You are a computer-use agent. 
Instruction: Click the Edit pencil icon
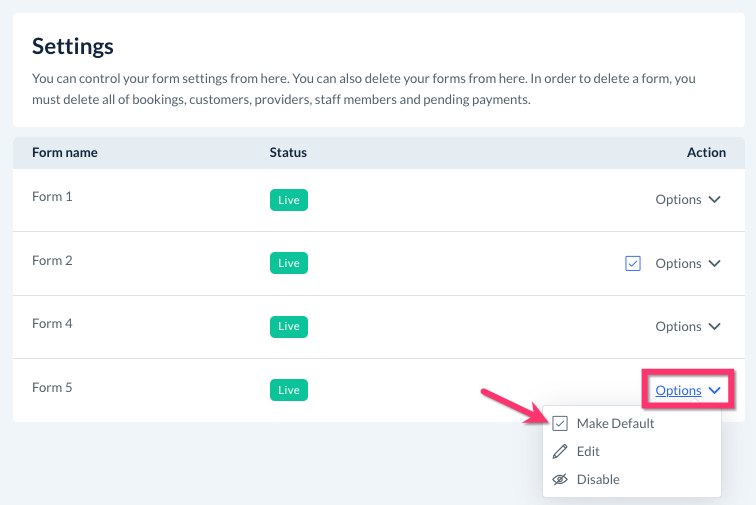[560, 451]
